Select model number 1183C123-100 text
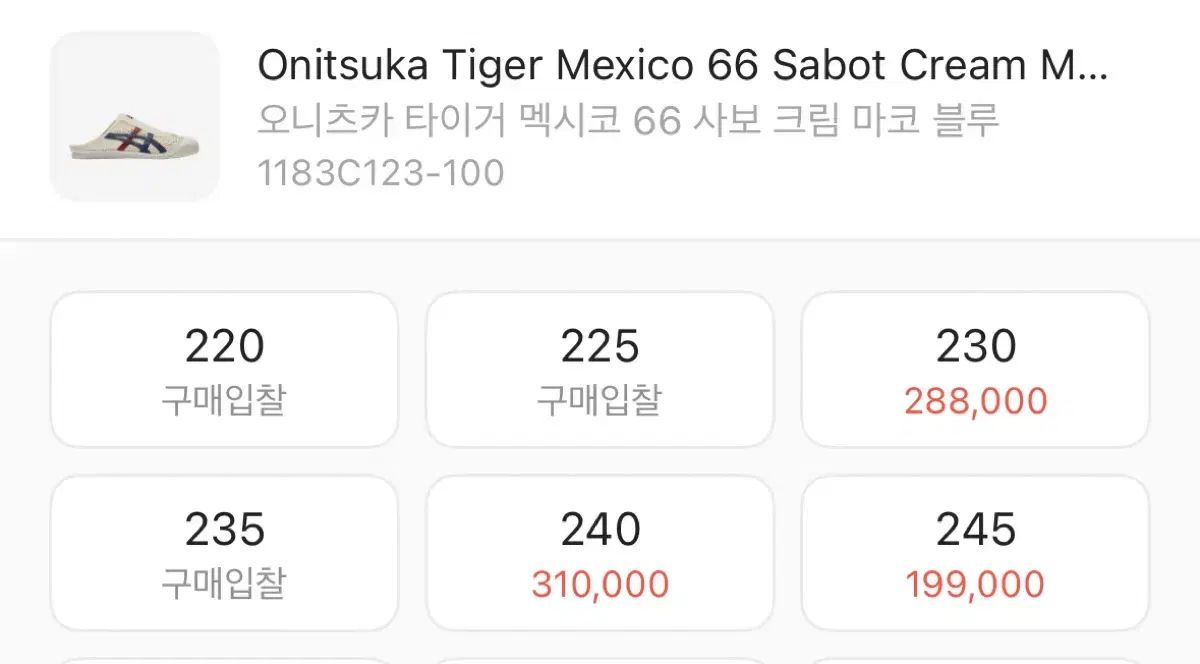This screenshot has height=664, width=1200. click(381, 173)
